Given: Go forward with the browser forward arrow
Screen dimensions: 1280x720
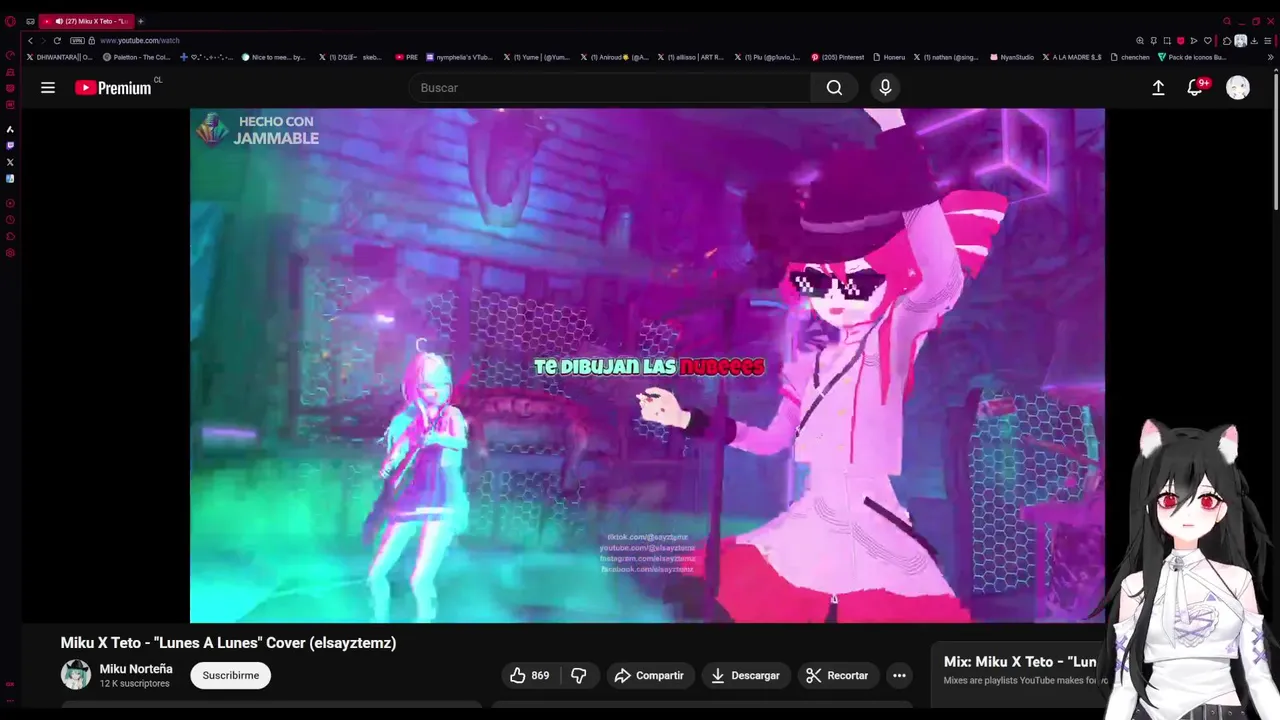Looking at the screenshot, I should click(43, 41).
